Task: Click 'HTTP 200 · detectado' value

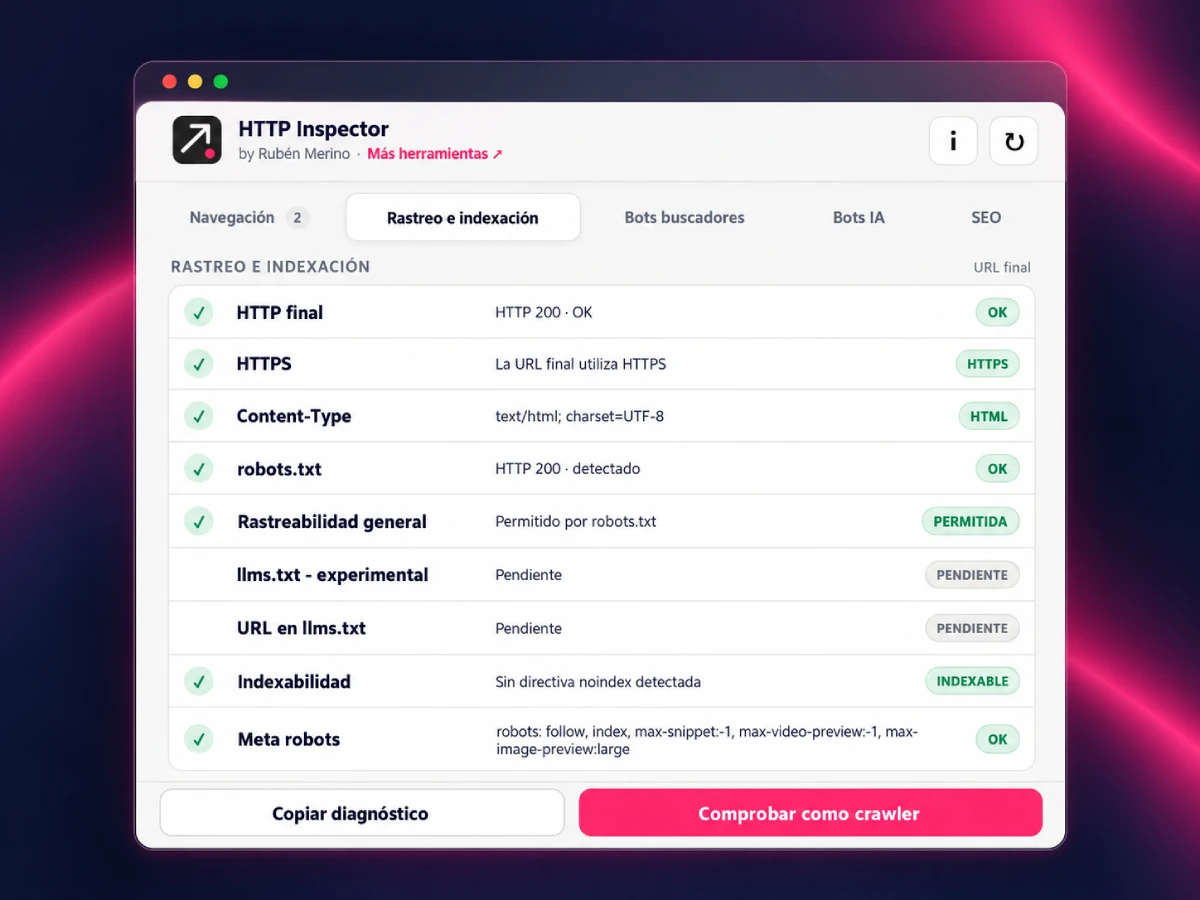Action: 568,469
